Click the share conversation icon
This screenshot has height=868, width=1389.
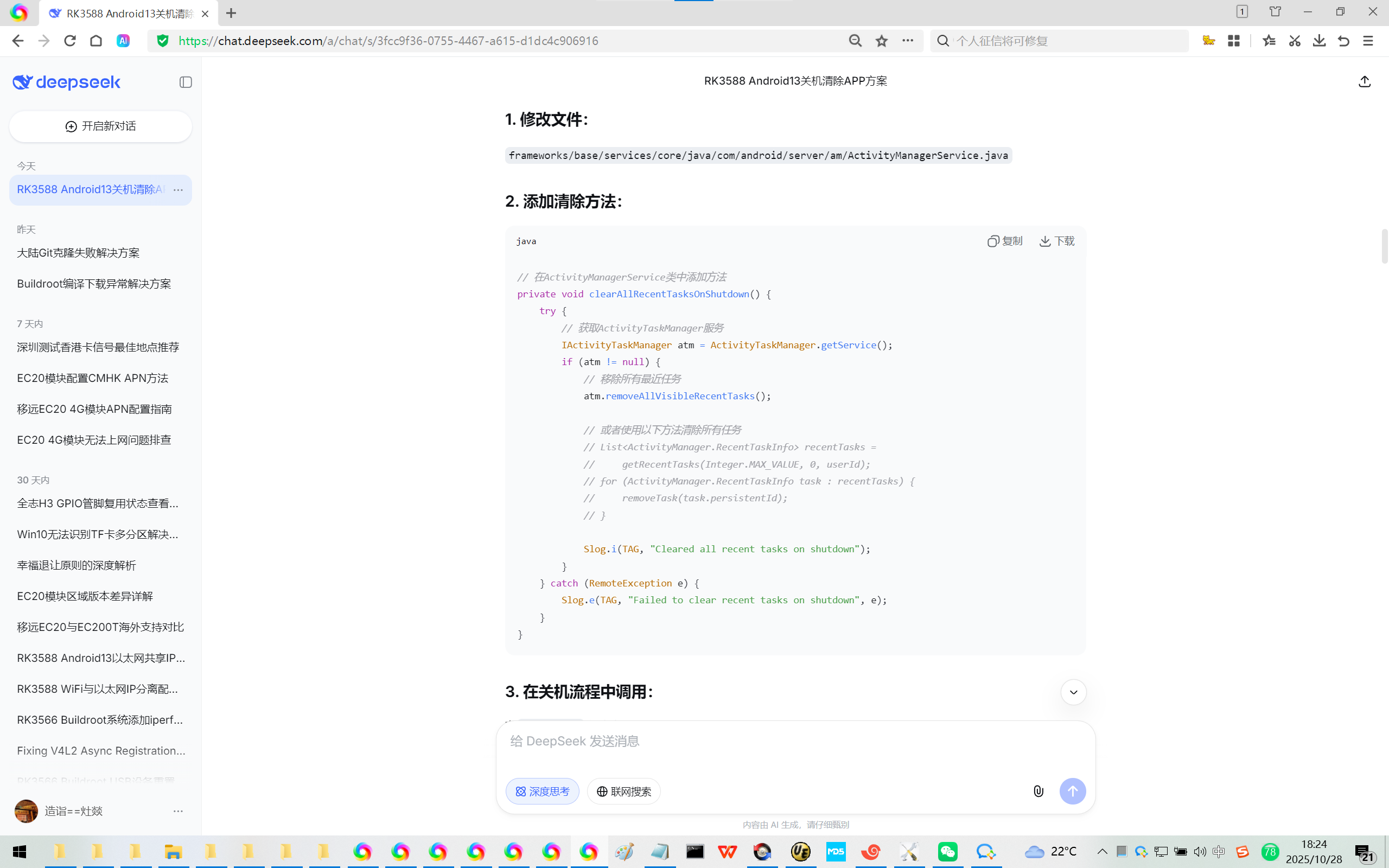(1365, 81)
